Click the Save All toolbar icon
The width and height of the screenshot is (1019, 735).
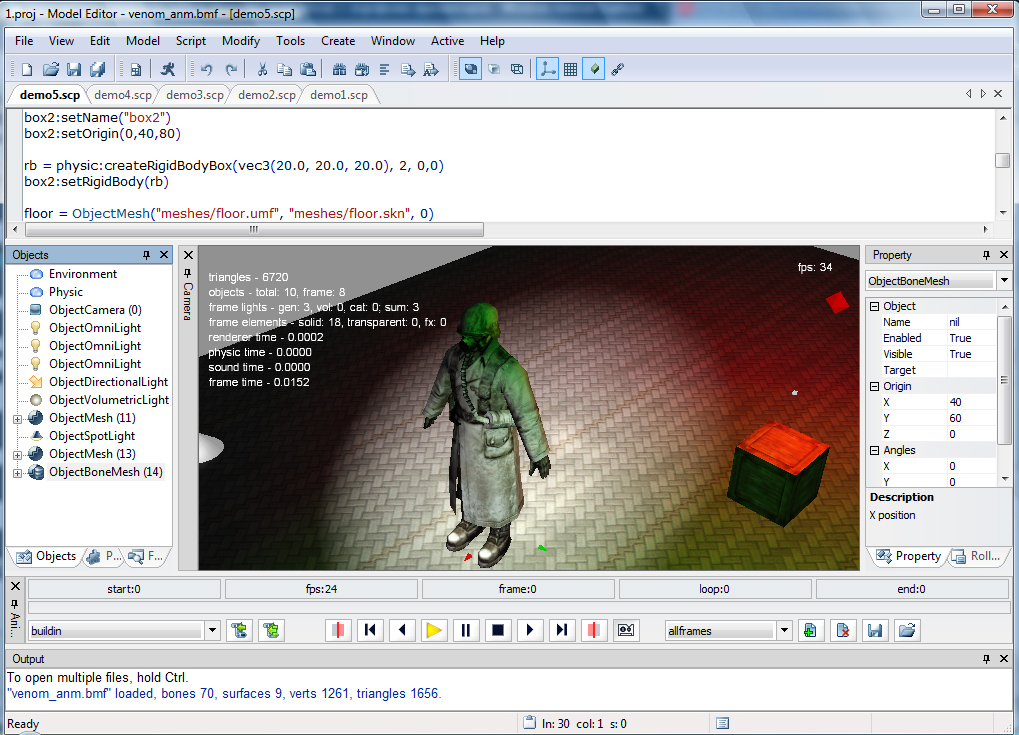pos(97,69)
